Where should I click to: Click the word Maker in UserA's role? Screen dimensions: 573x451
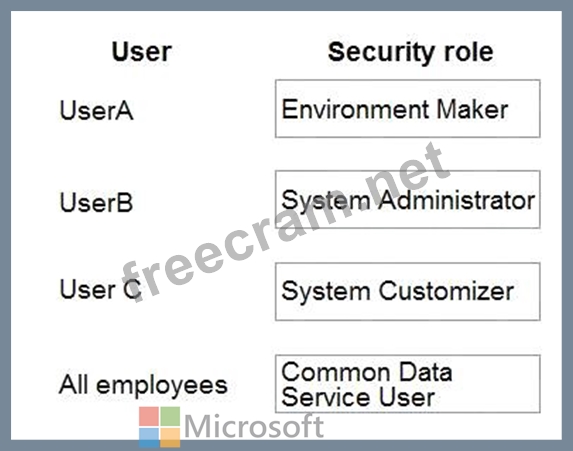point(472,109)
